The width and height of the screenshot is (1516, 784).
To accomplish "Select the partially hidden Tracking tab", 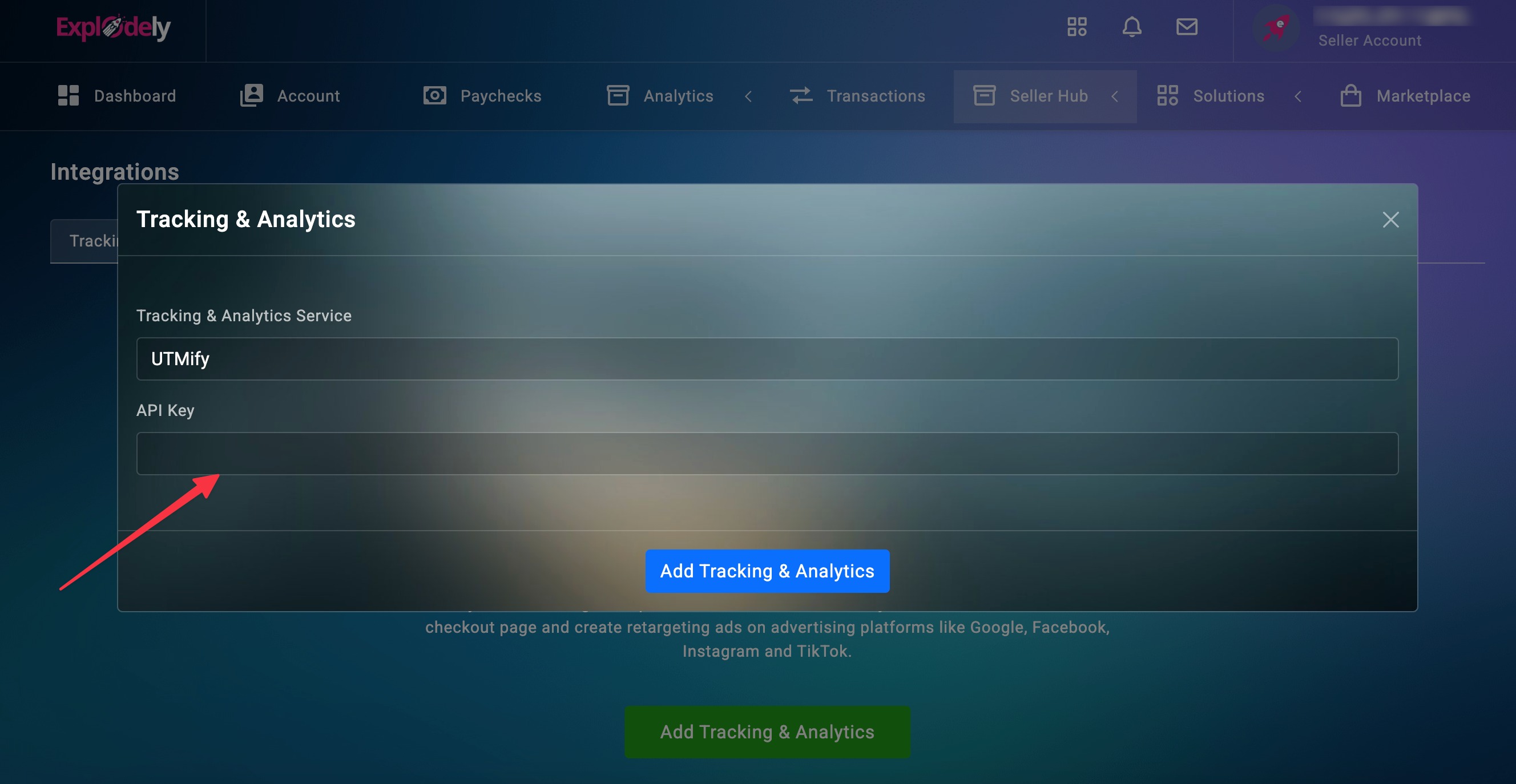I will [x=84, y=241].
